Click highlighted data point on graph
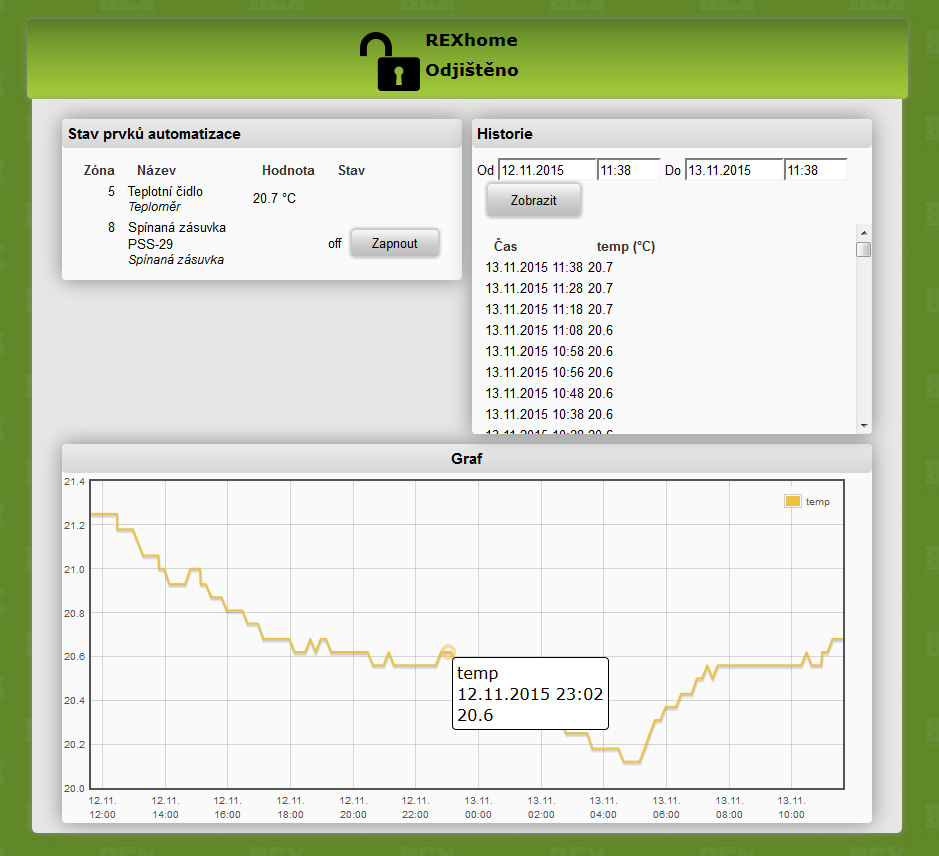The width and height of the screenshot is (939, 856). coord(448,652)
